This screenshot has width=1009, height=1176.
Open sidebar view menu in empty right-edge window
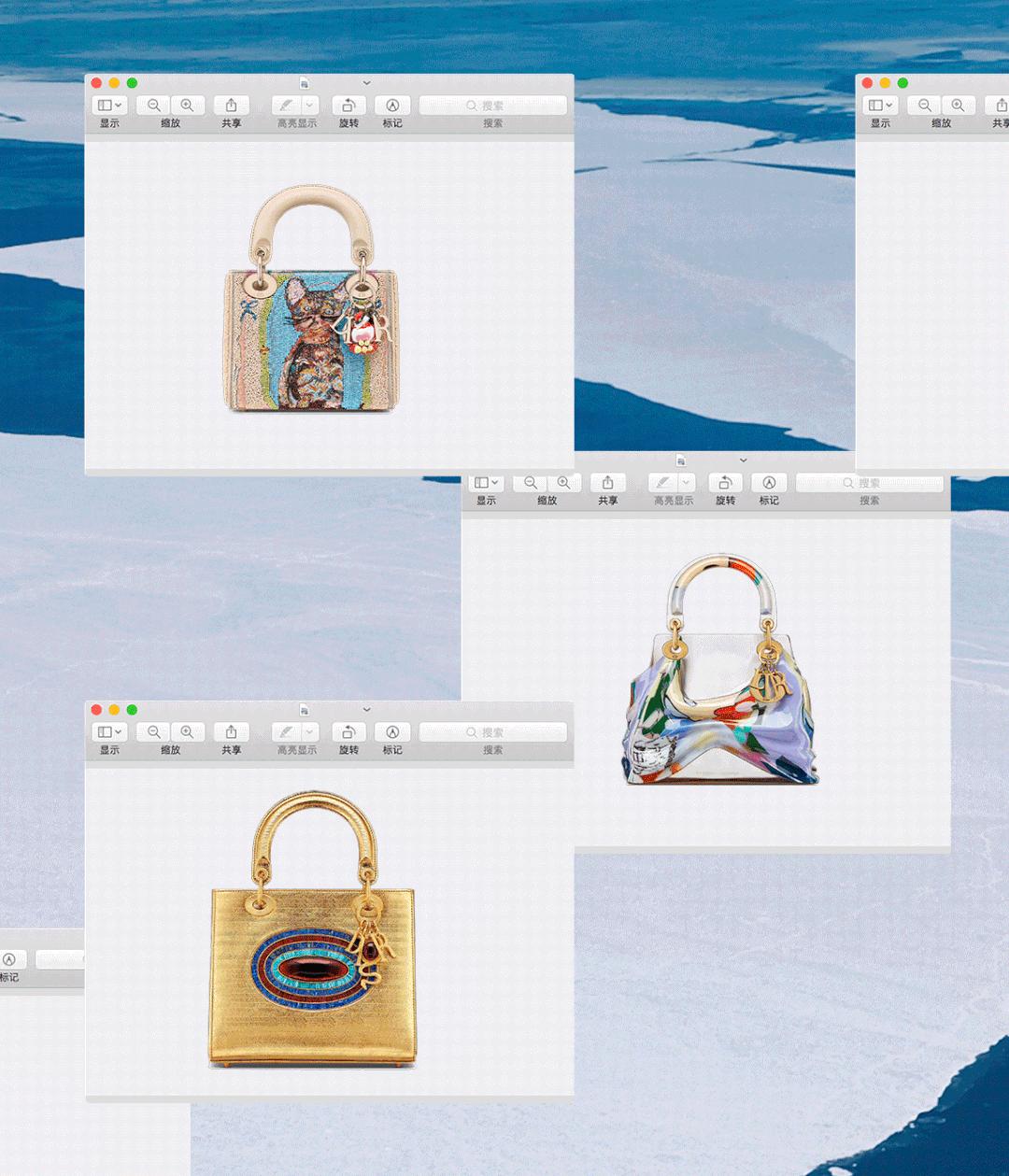click(881, 106)
